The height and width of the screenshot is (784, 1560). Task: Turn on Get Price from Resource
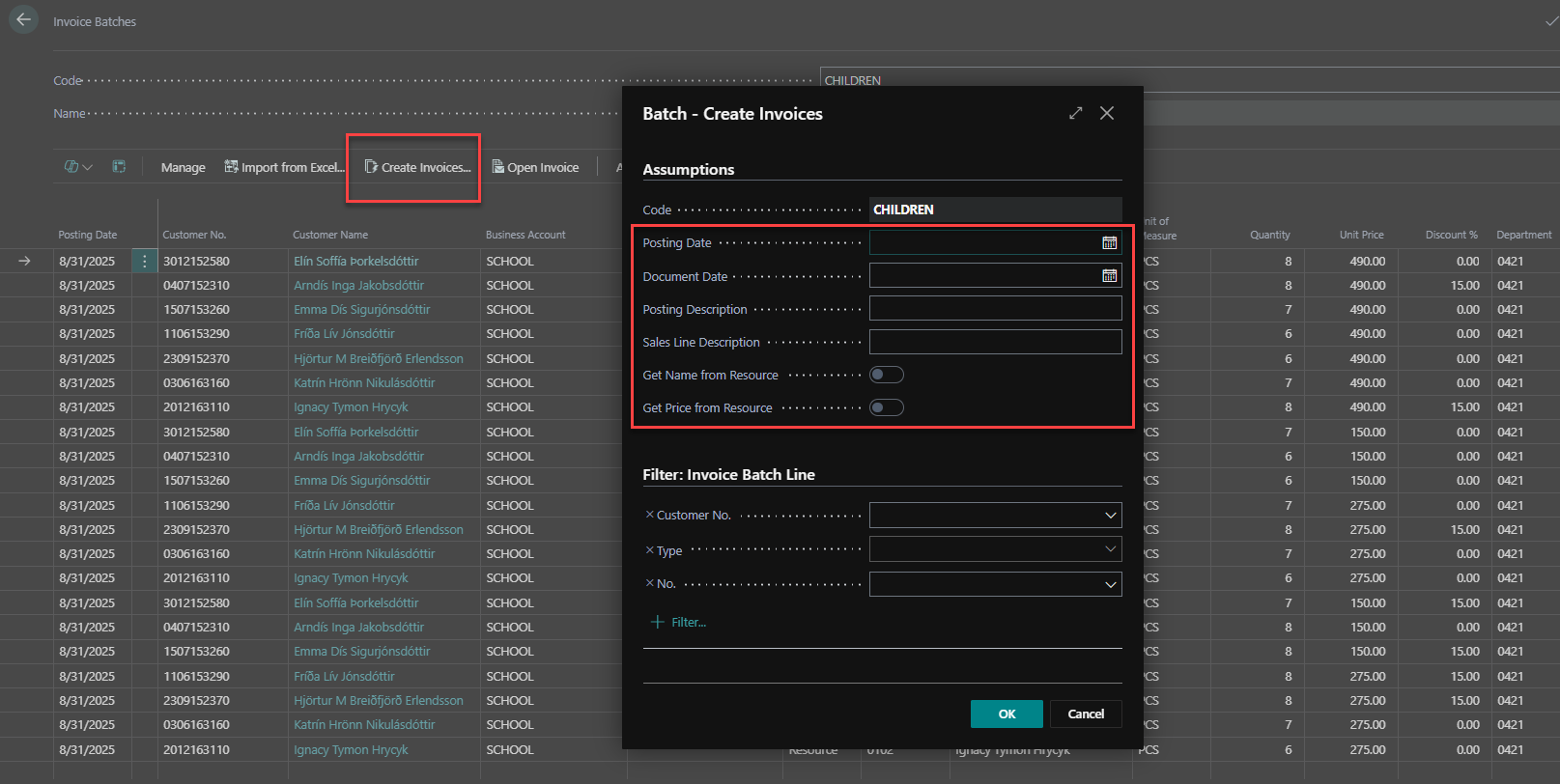886,407
